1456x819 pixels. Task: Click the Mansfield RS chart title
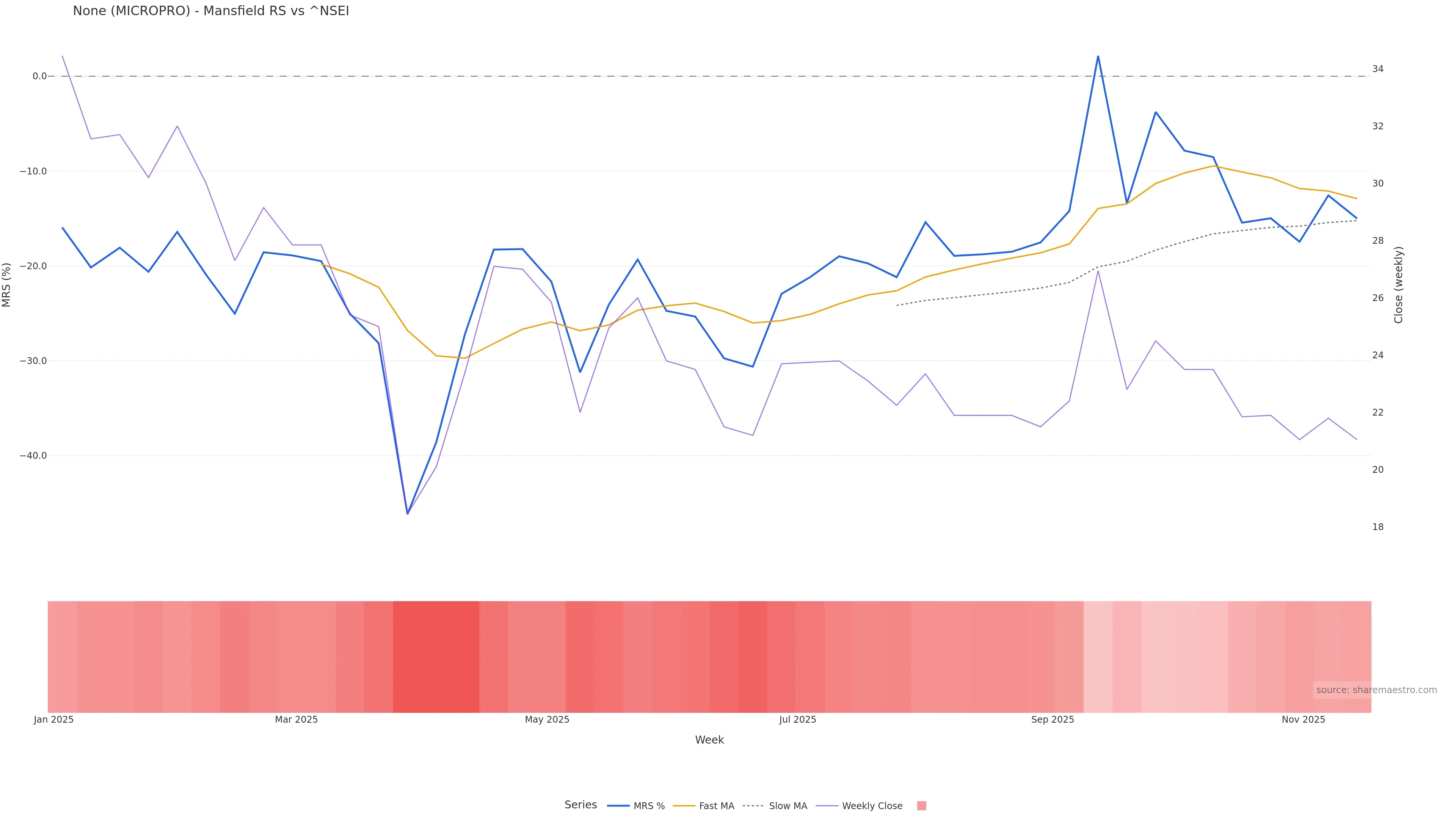[x=211, y=11]
